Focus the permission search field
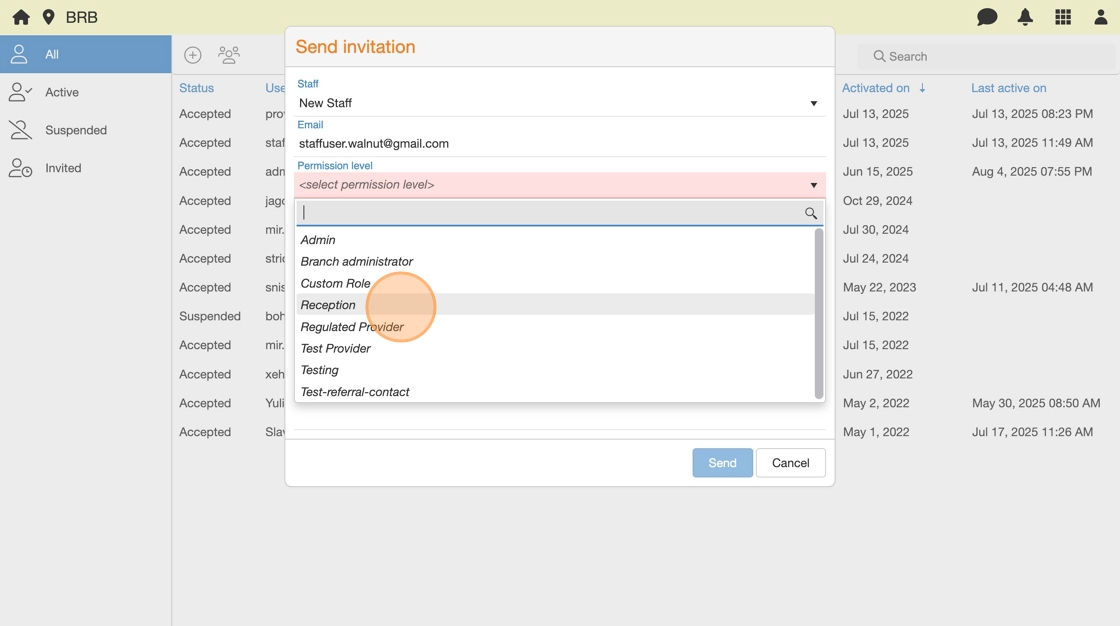Screen dimensions: 1120x626 point(550,213)
